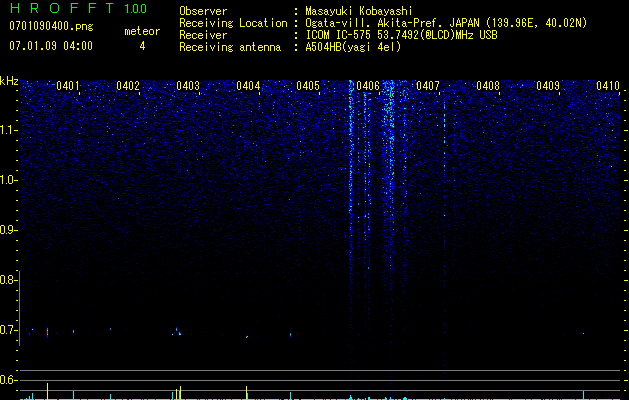Click the HROFFT 1.0.0 title text

tap(78, 8)
